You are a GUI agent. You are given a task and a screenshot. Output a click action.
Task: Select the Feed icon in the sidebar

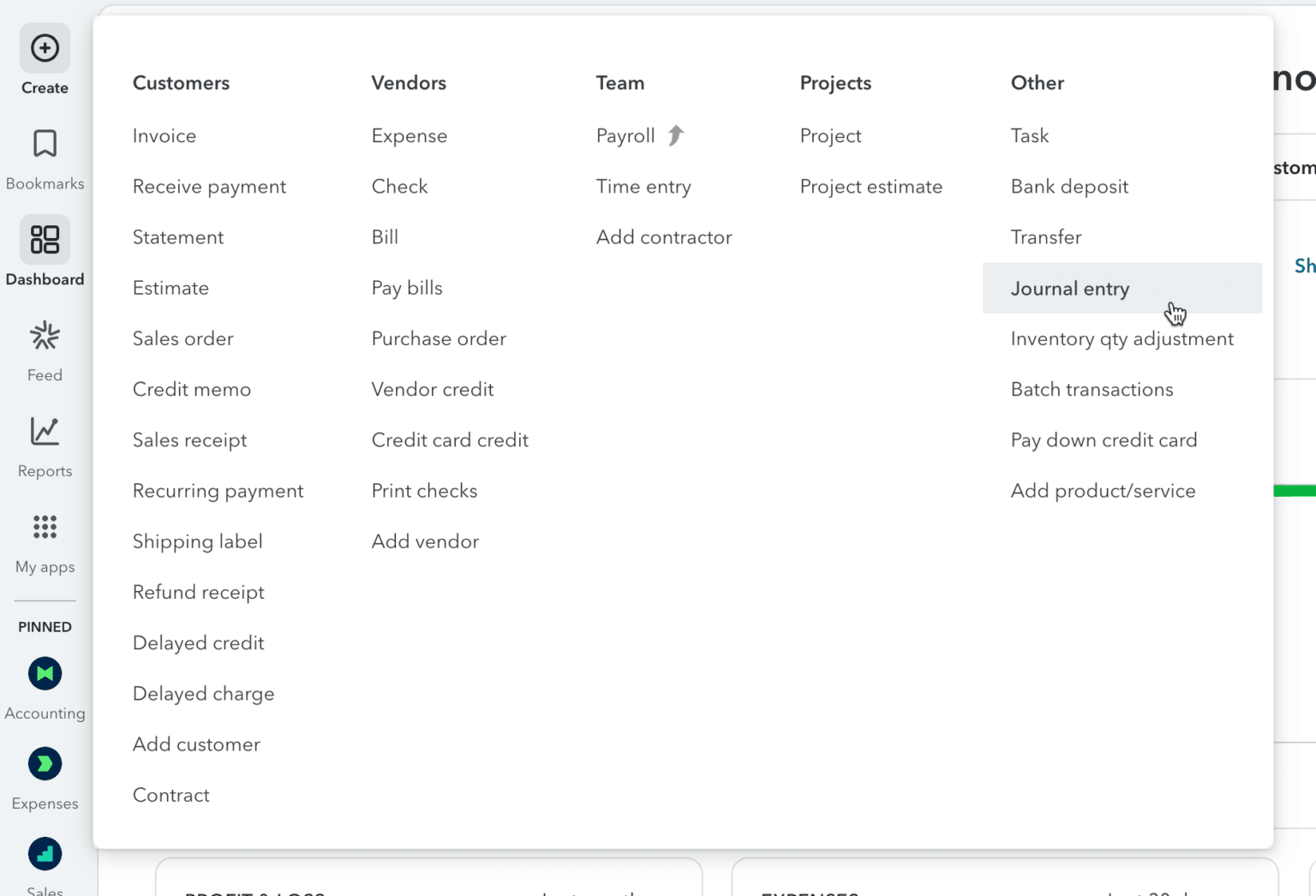[45, 336]
